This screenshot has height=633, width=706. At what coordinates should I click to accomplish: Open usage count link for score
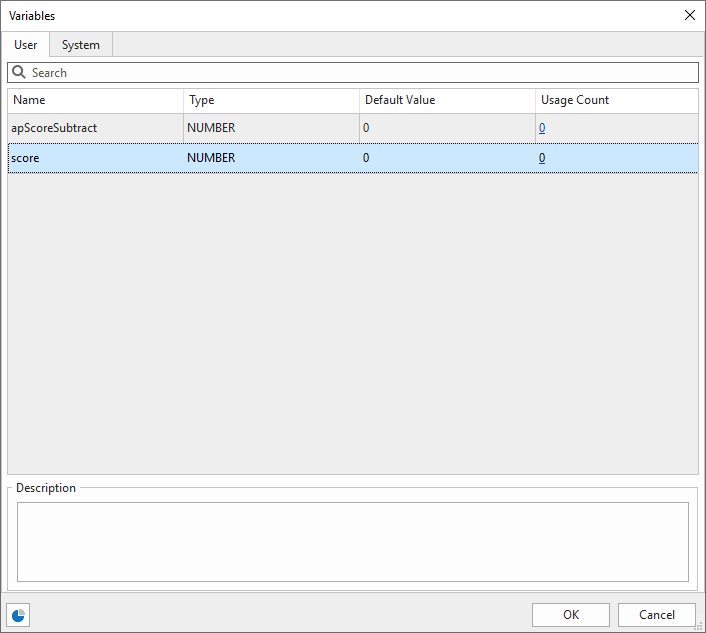pos(542,158)
